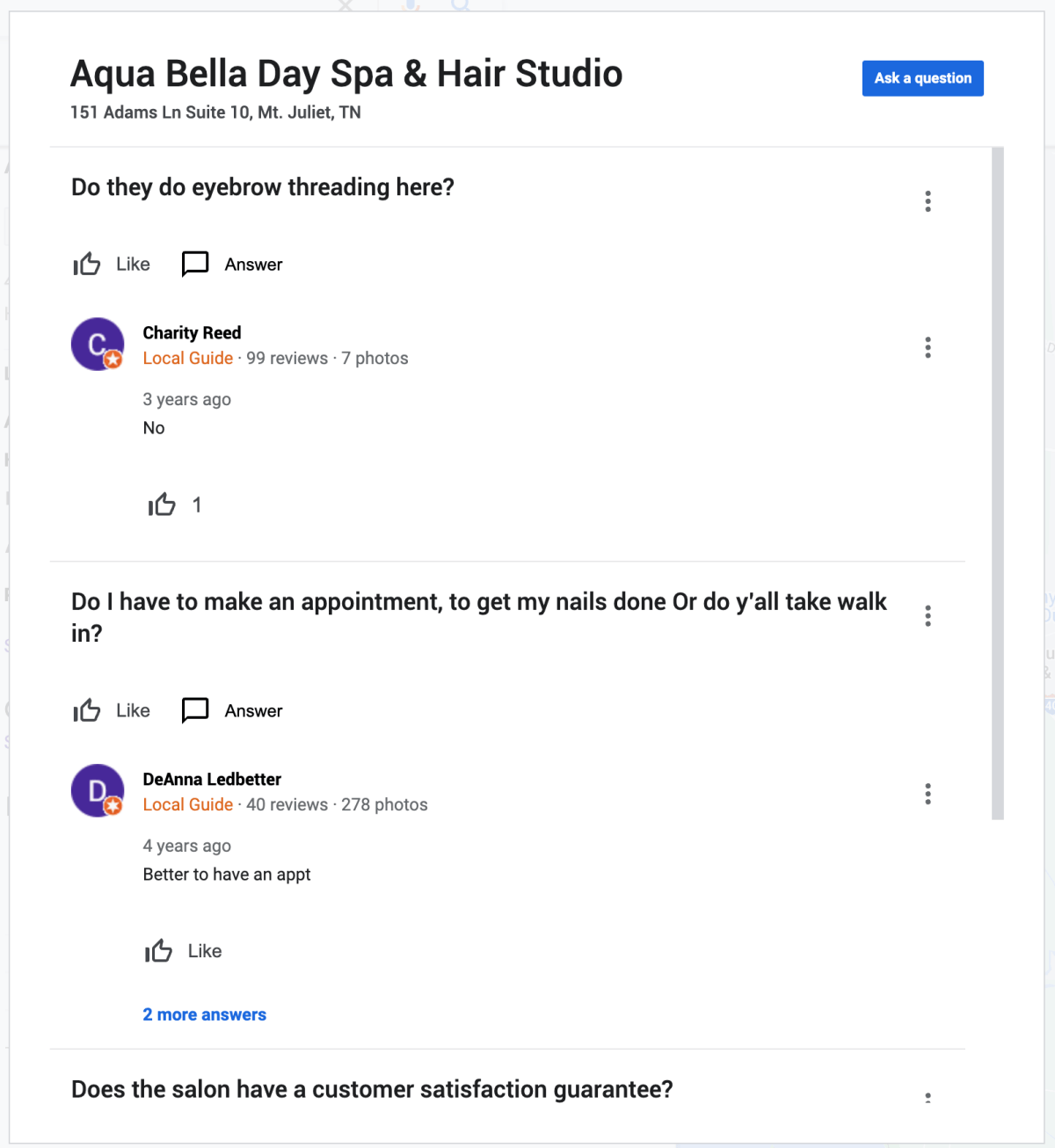Click DeAnna Ledbetter's profile avatar
The image size is (1055, 1148).
pos(98,791)
